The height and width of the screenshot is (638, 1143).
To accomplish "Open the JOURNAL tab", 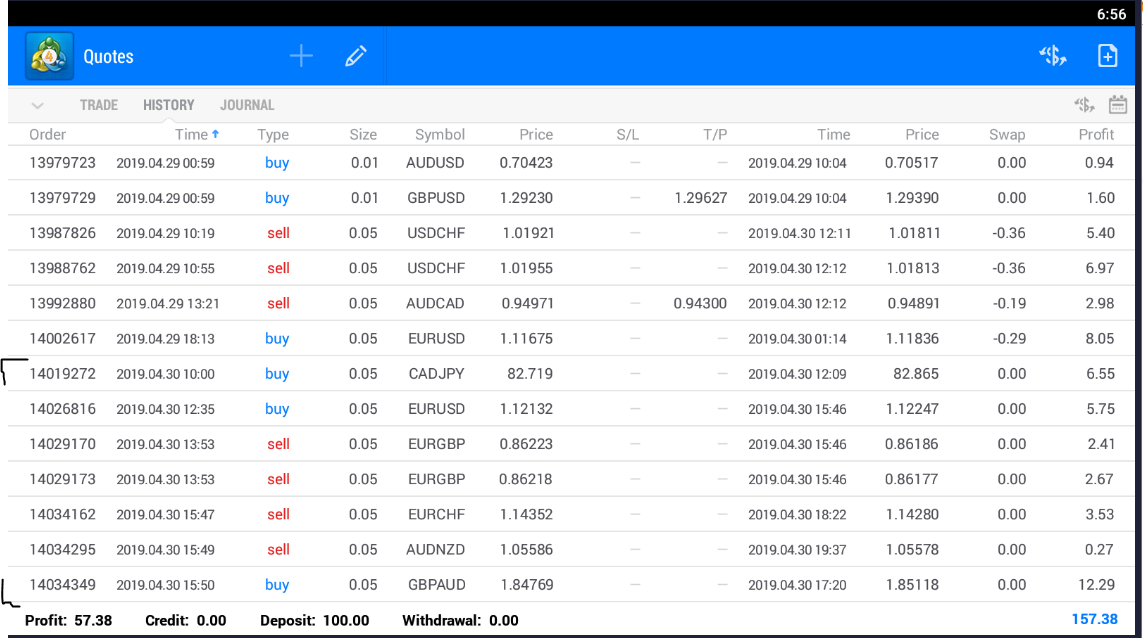I will point(247,105).
